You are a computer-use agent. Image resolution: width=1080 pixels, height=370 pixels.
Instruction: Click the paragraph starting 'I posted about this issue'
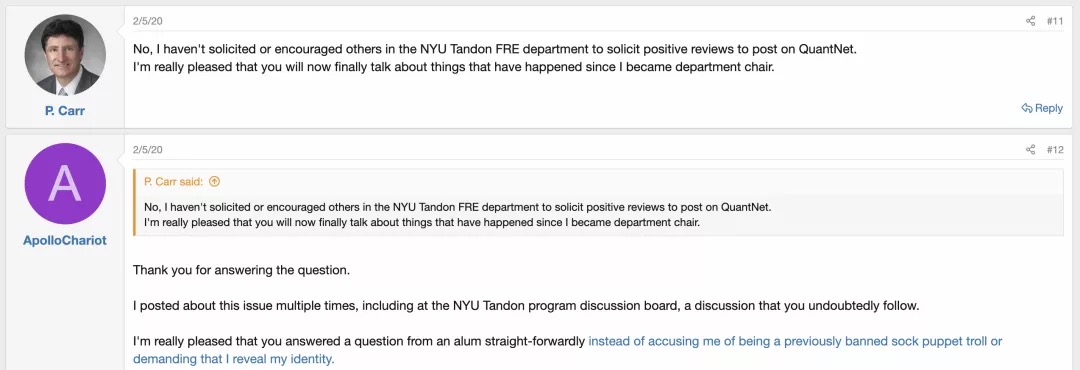pos(526,306)
